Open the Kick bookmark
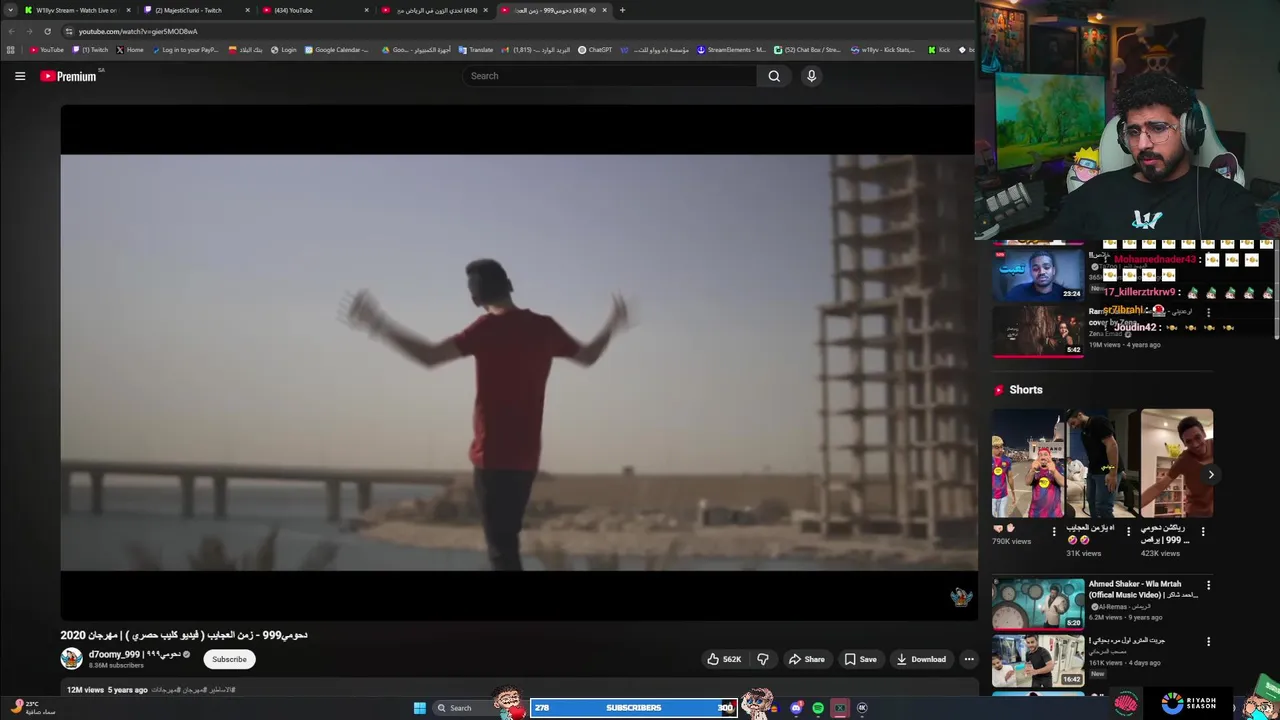The height and width of the screenshot is (720, 1280). point(939,50)
